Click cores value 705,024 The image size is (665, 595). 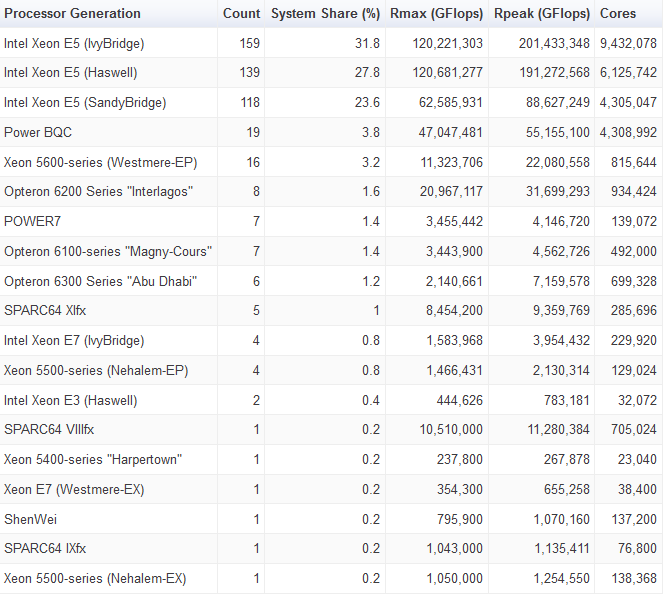pyautogui.click(x=634, y=430)
